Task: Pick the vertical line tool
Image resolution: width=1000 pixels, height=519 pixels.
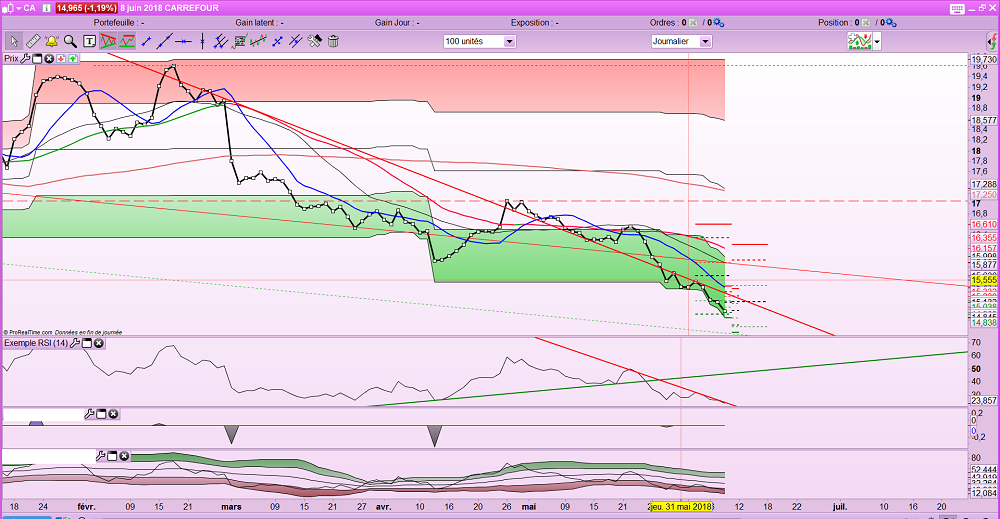Action: pos(202,41)
